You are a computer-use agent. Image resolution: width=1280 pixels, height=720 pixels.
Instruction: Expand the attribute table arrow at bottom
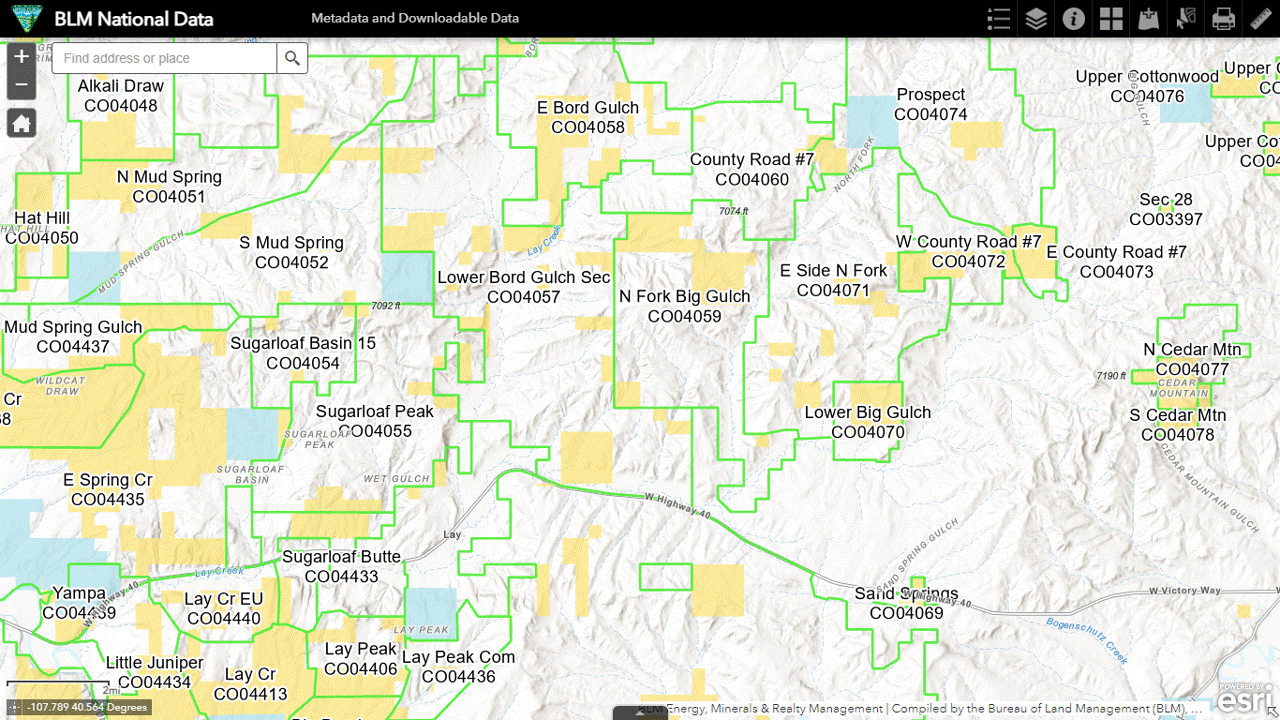point(639,713)
